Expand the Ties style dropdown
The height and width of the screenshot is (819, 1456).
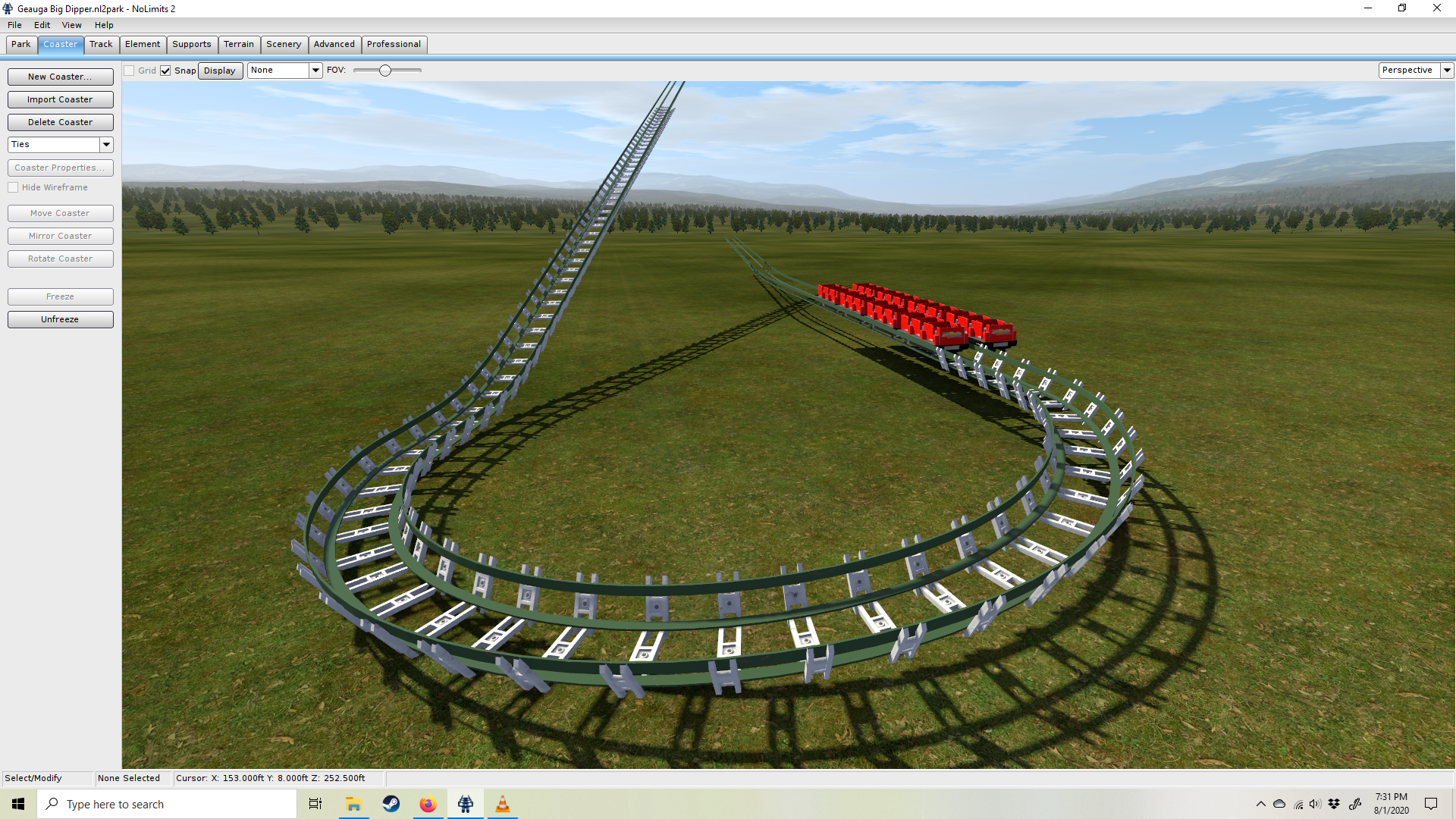(x=106, y=144)
